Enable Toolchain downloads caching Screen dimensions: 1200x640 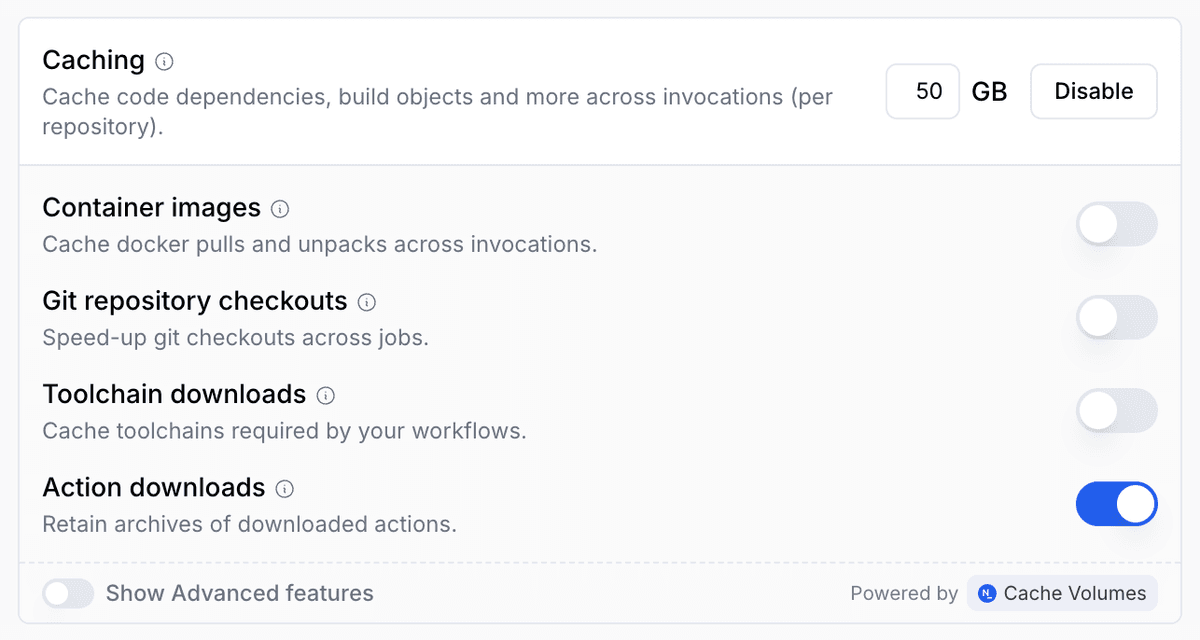point(1116,410)
